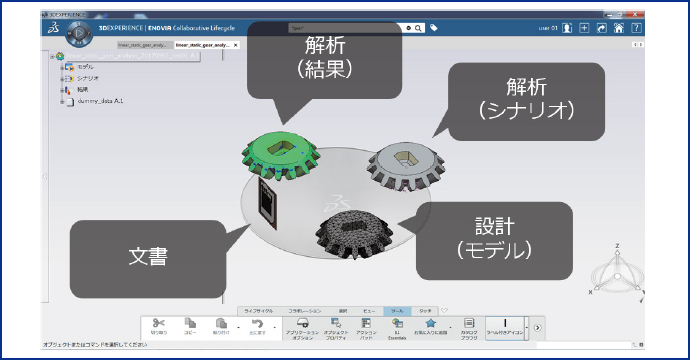This screenshot has height=360, width=690.
Task: Switch to the タッチ toolbar tab
Action: coord(425,311)
